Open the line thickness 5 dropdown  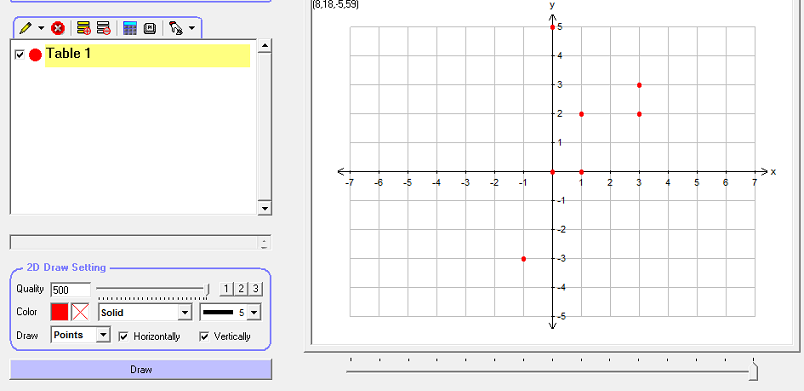[255, 313]
